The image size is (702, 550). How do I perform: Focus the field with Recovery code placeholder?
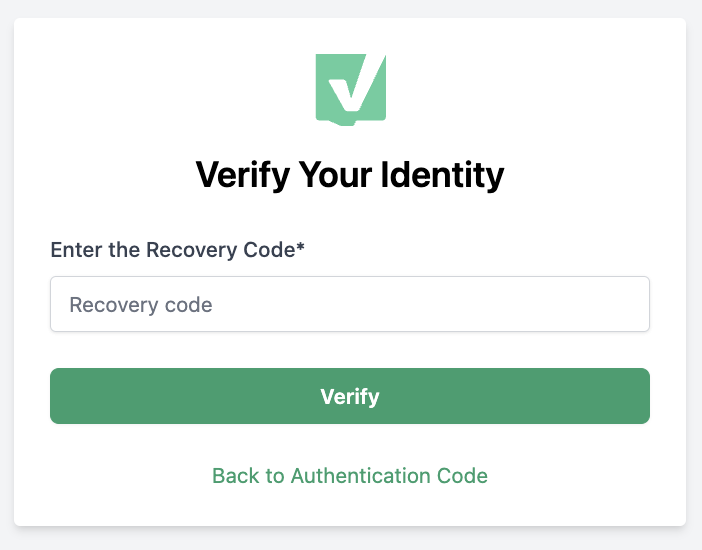coord(350,304)
